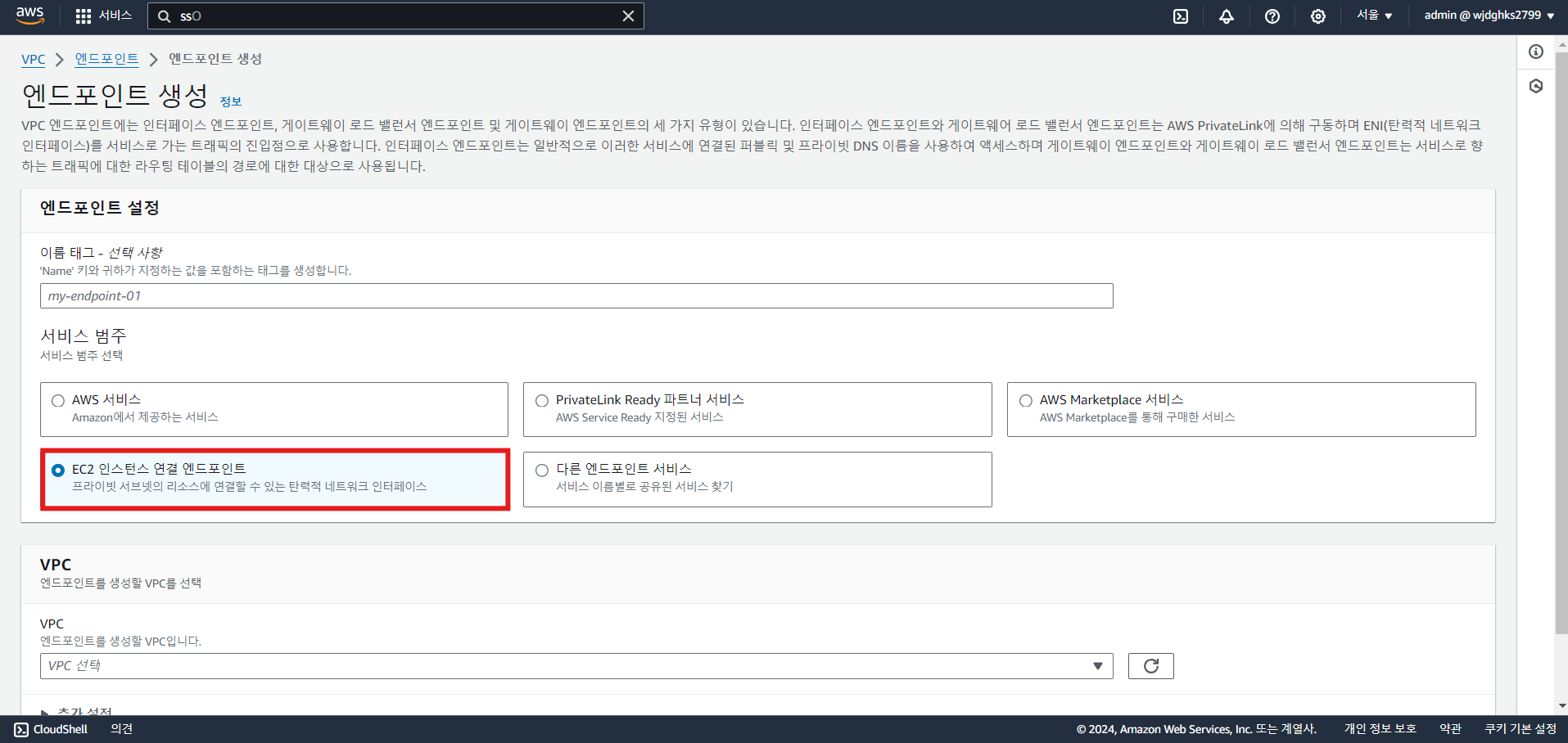Image resolution: width=1568 pixels, height=743 pixels.
Task: Open the 개인 정보 보호 footer link
Action: point(1380,729)
